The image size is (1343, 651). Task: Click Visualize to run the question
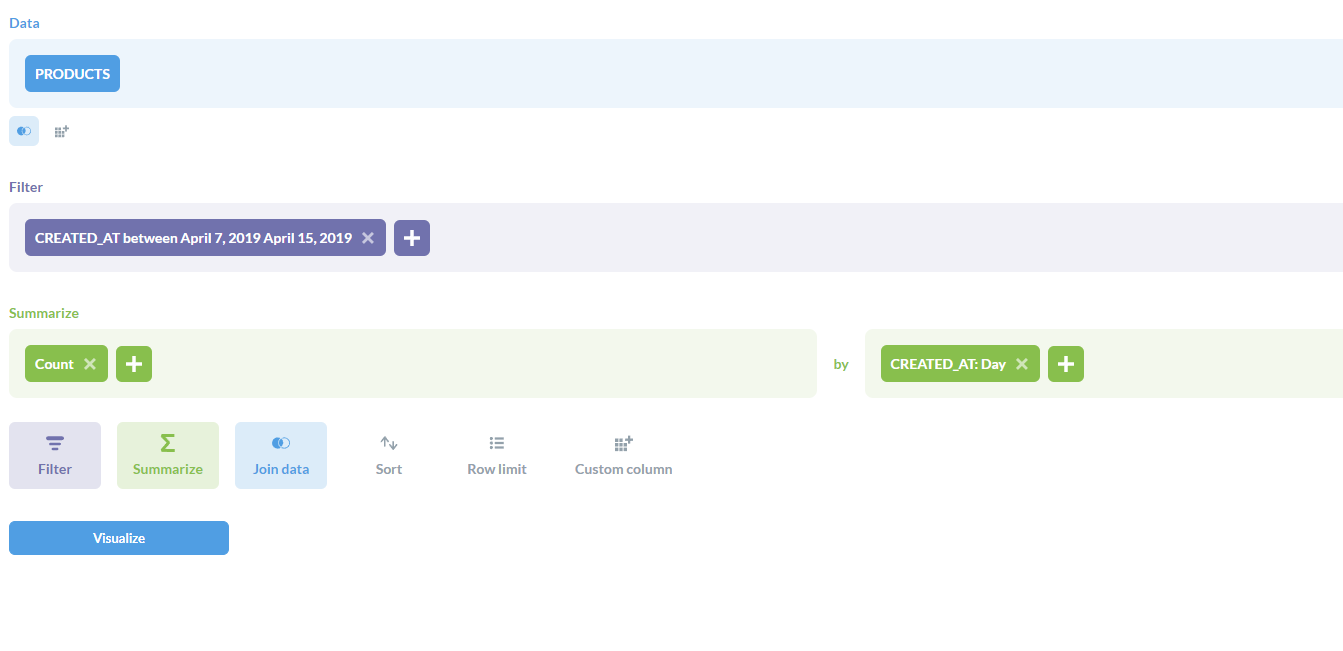pyautogui.click(x=118, y=537)
